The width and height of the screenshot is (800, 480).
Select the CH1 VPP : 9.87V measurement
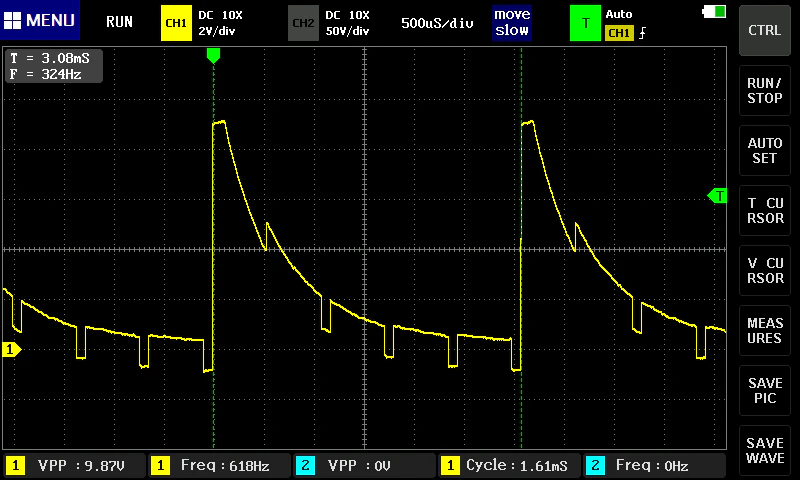pos(74,466)
